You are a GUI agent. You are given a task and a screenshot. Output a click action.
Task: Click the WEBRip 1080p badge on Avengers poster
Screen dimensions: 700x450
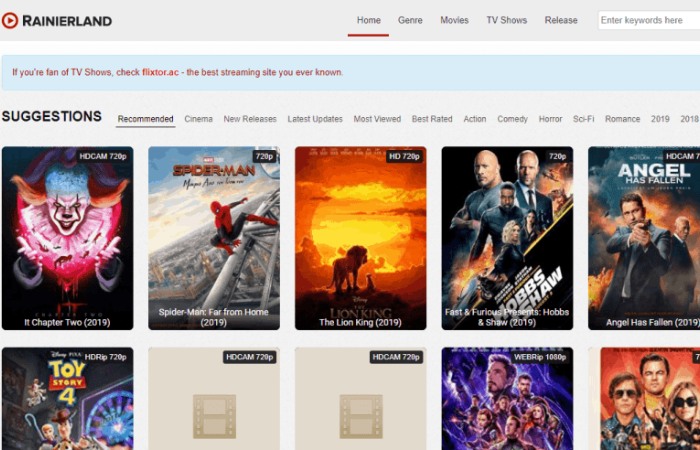(540, 357)
